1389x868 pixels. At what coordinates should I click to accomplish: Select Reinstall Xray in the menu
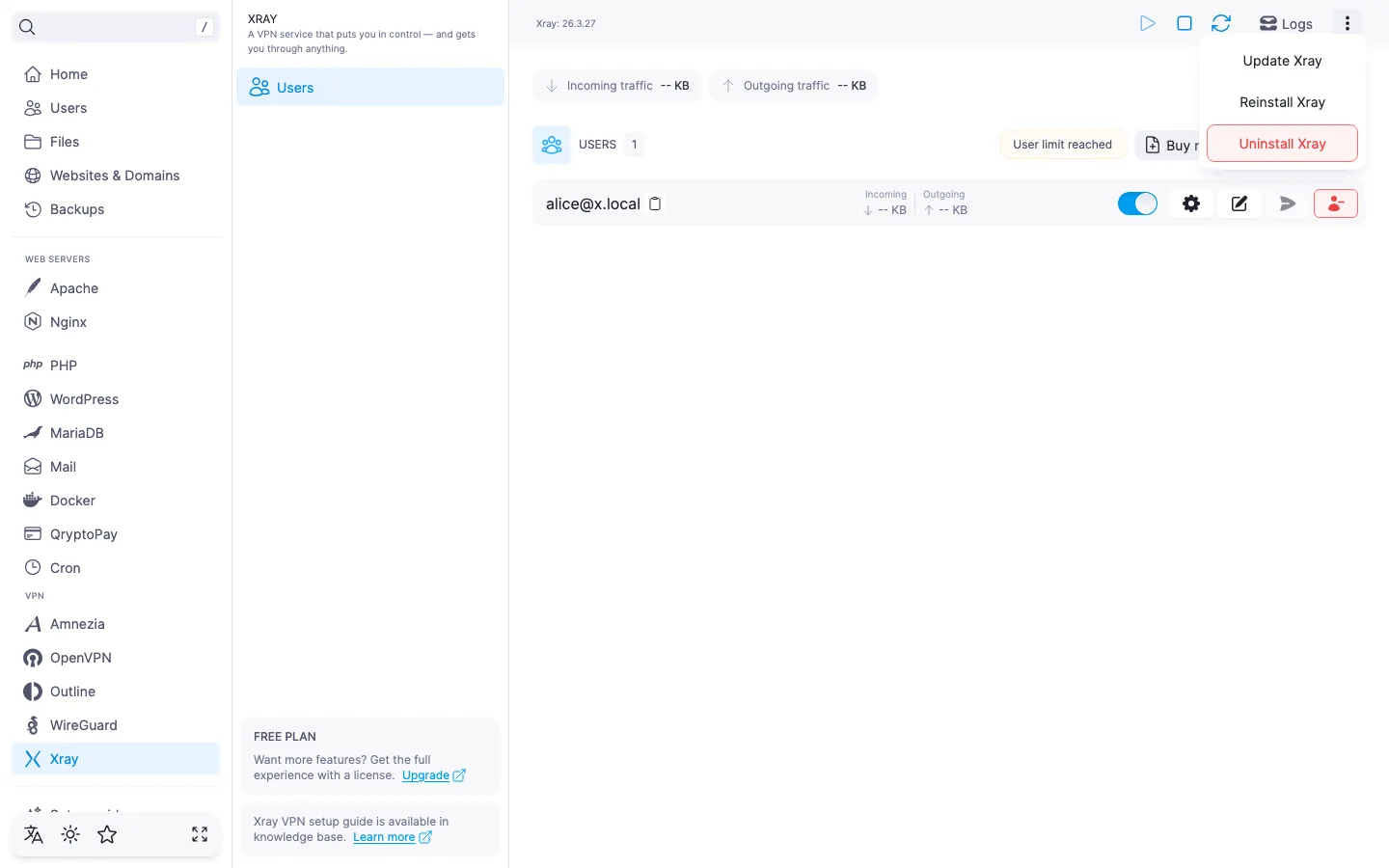tap(1282, 102)
